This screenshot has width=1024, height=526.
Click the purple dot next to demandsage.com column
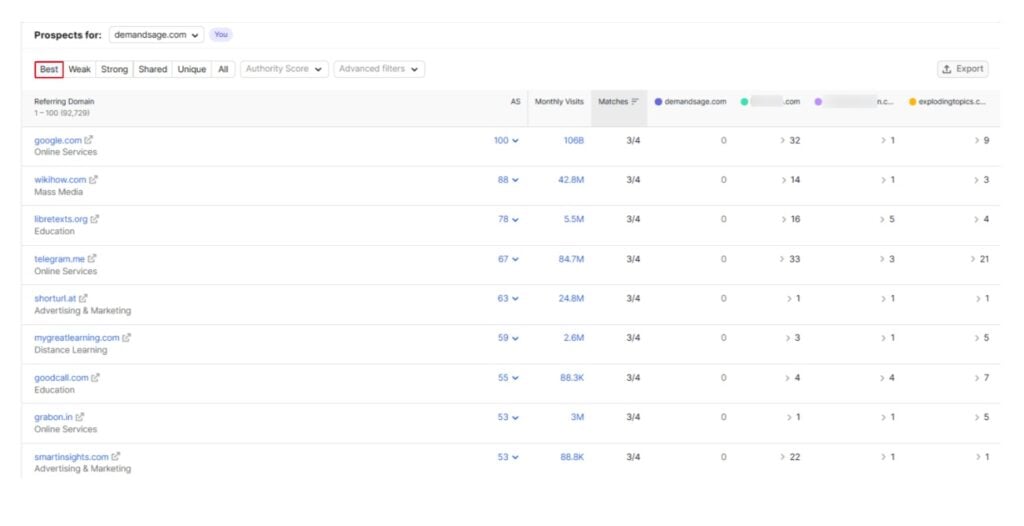[x=658, y=101]
